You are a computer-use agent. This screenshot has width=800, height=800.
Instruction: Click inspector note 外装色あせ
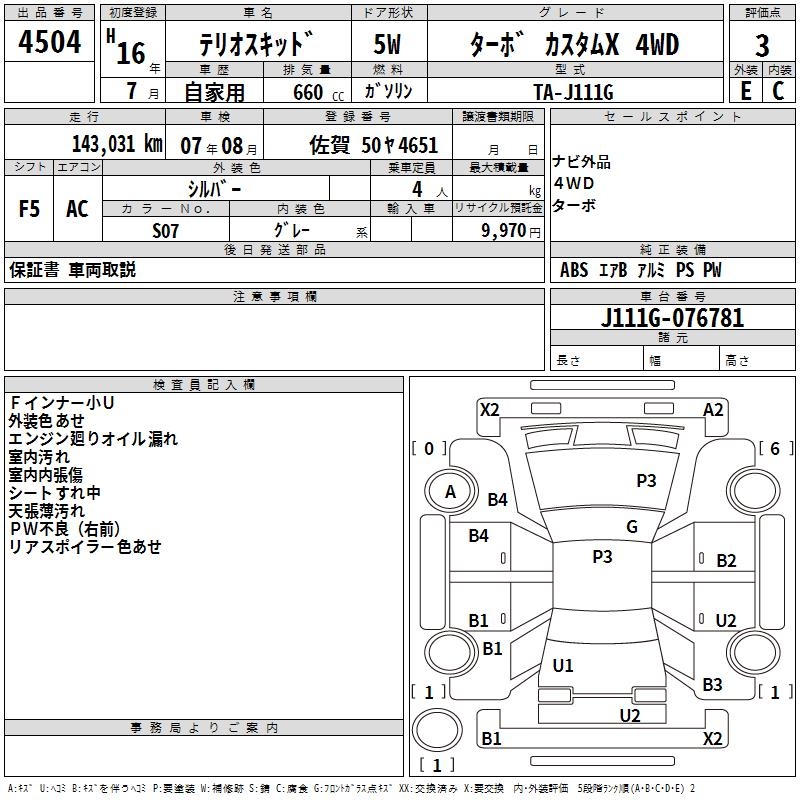[x=46, y=421]
